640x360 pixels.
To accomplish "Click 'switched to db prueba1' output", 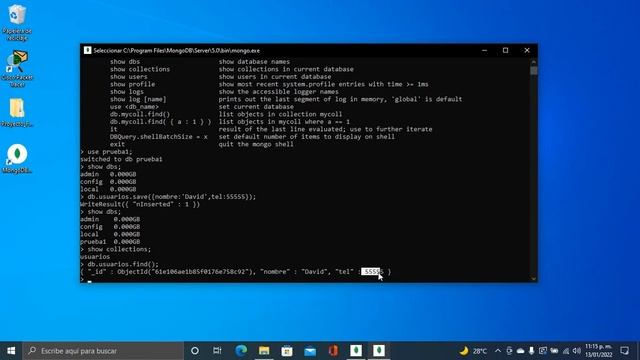I will [x=121, y=159].
